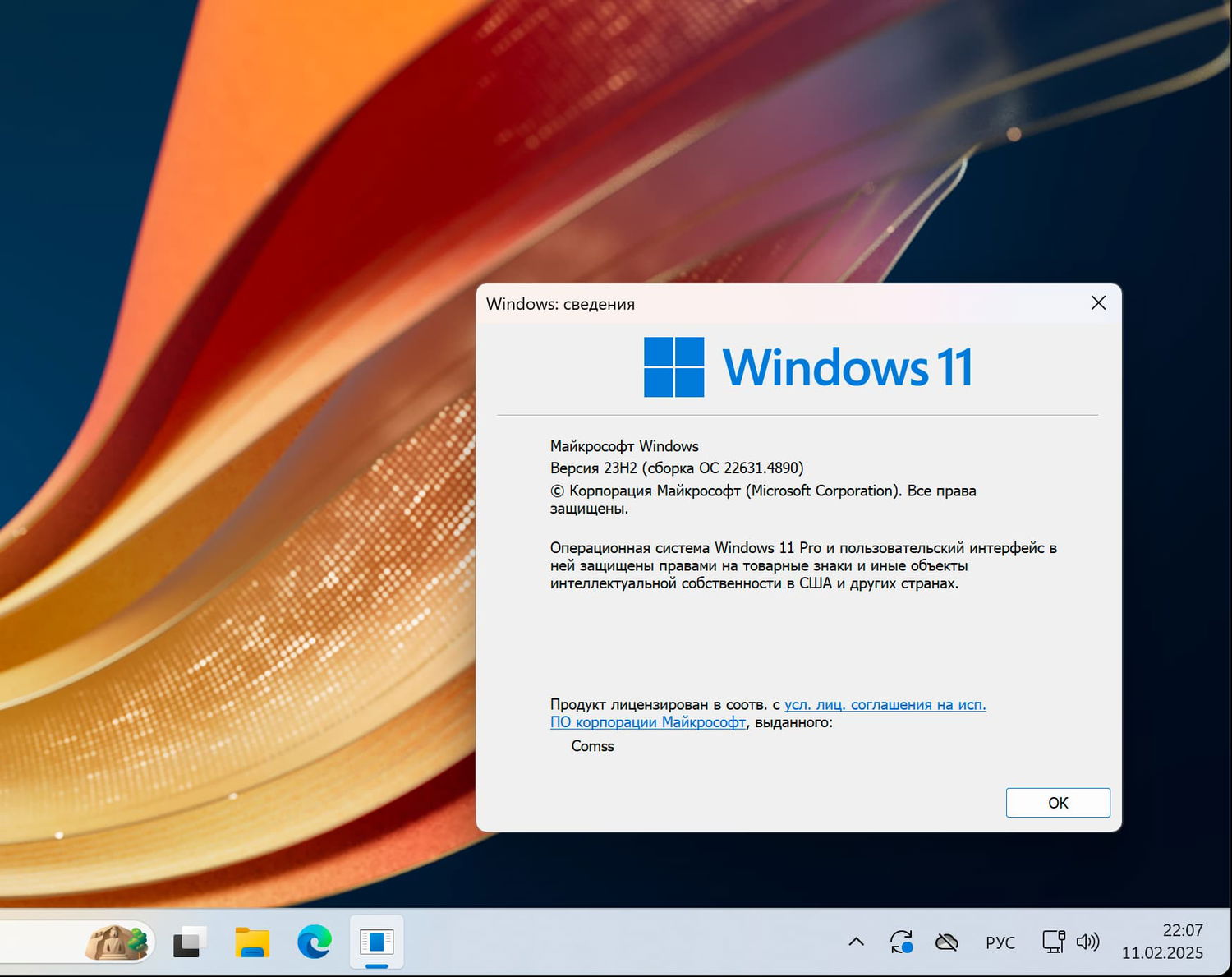This screenshot has width=1232, height=977.
Task: Click the OneDrive offline icon in system tray
Action: coord(946,942)
